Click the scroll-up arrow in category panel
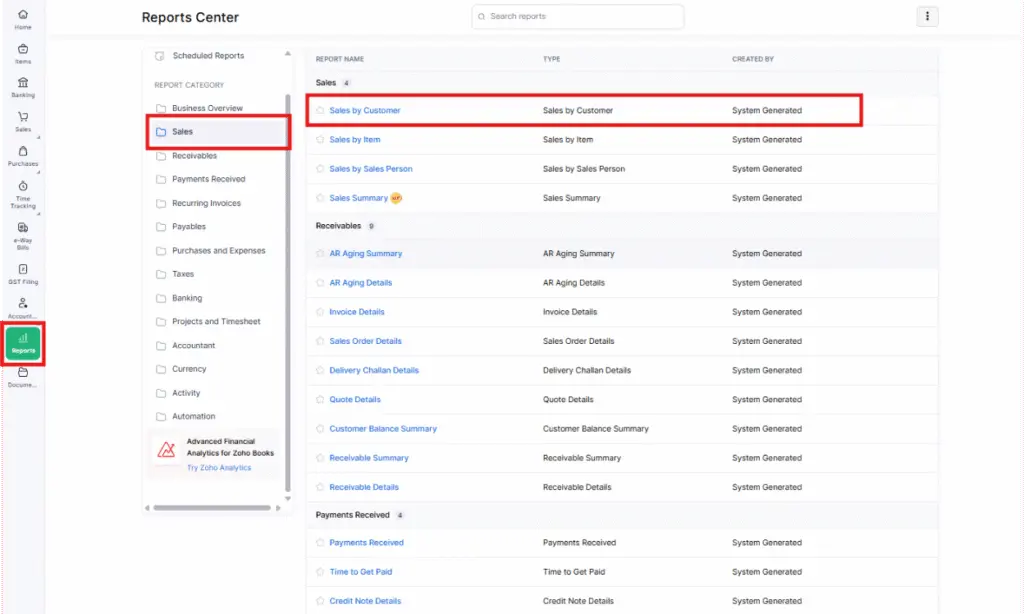The height and width of the screenshot is (614, 1024). [287, 54]
